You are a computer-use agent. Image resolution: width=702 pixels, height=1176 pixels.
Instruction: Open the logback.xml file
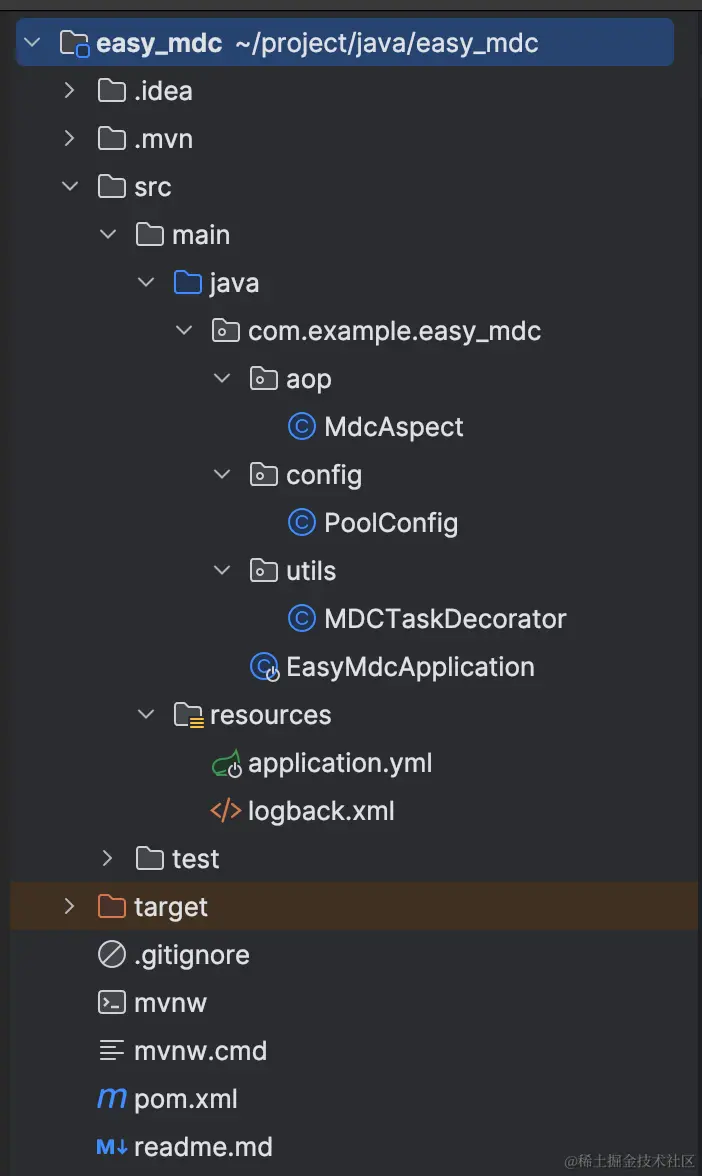[x=321, y=812]
